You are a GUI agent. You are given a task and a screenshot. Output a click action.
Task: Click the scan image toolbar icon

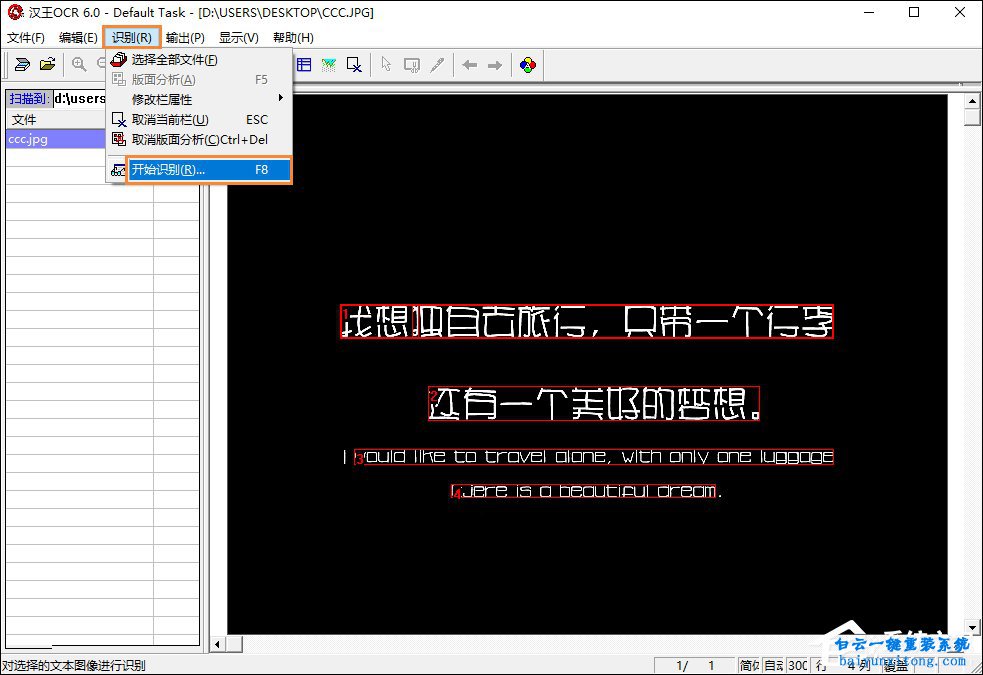[22, 65]
